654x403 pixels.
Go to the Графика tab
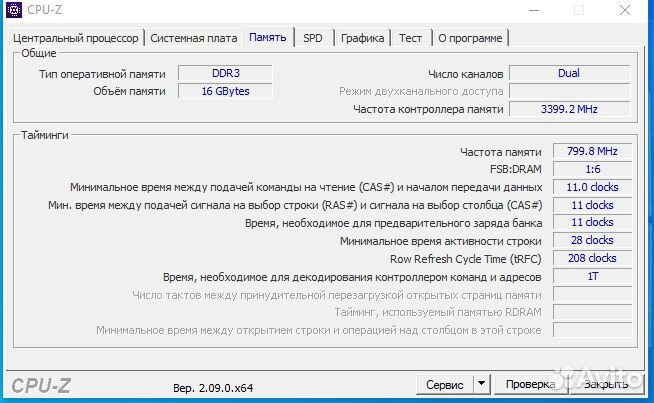pyautogui.click(x=362, y=38)
